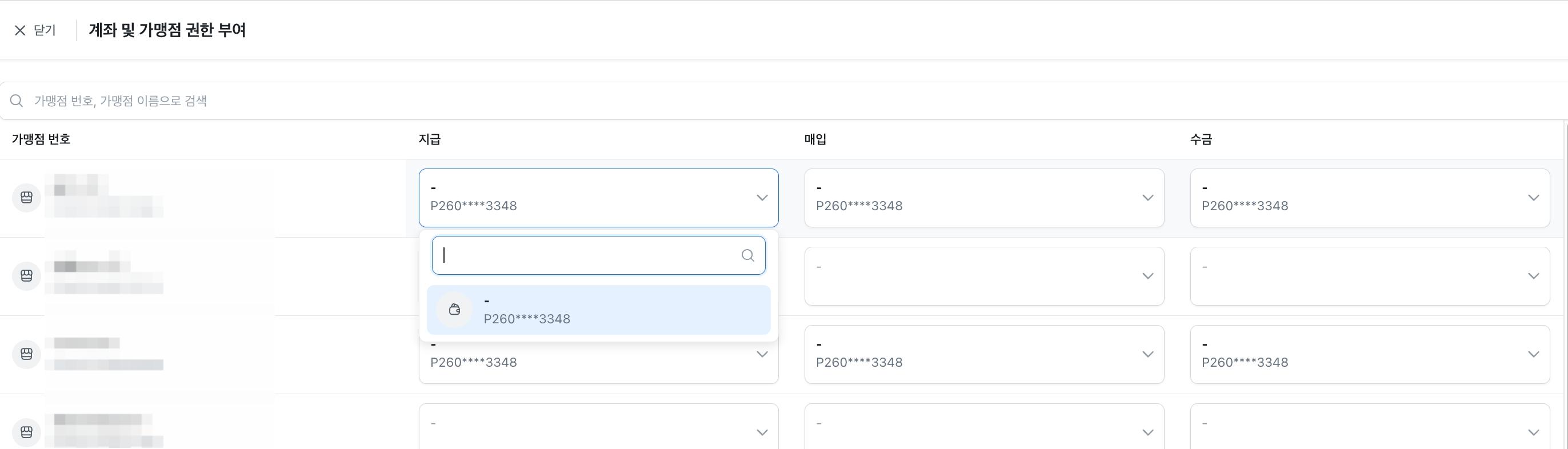Viewport: 1568px width, 449px height.
Task: Click the store icon in the third merchant row
Action: pyautogui.click(x=27, y=354)
